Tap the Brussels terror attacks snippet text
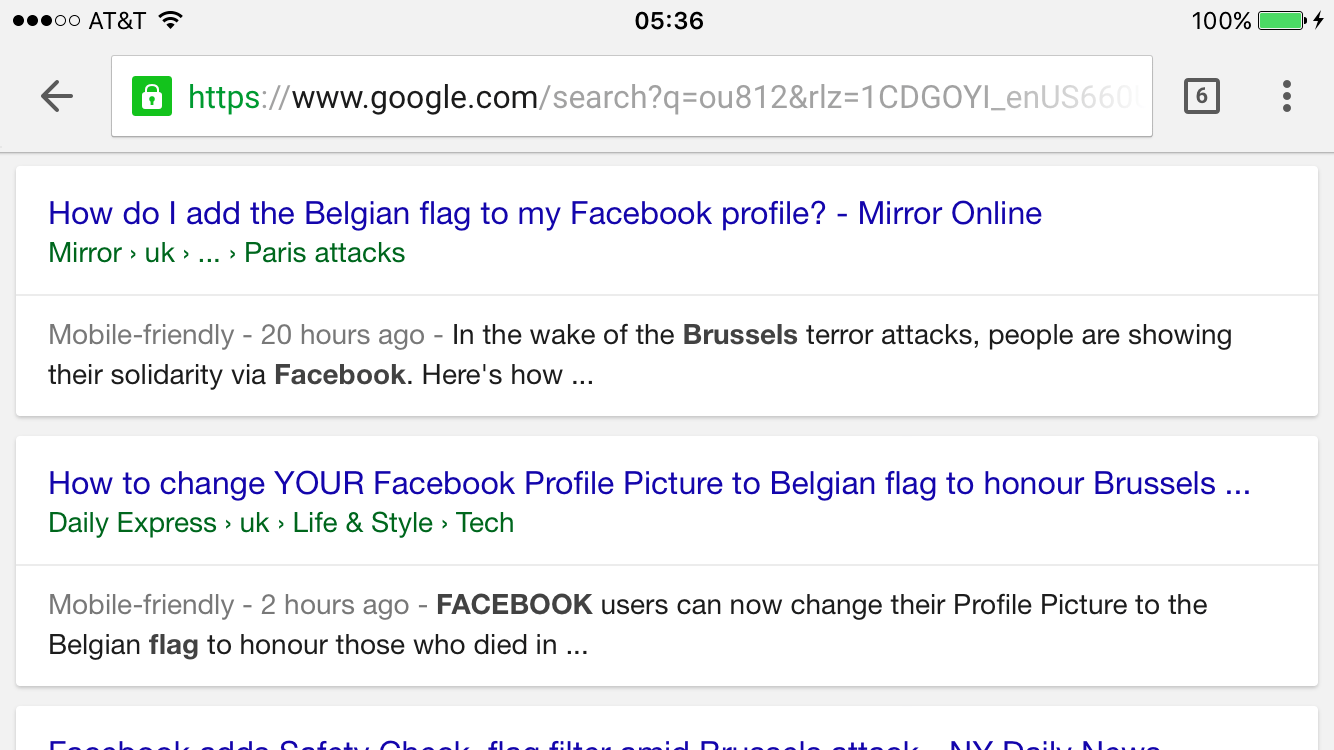The image size is (1334, 750). [640, 354]
